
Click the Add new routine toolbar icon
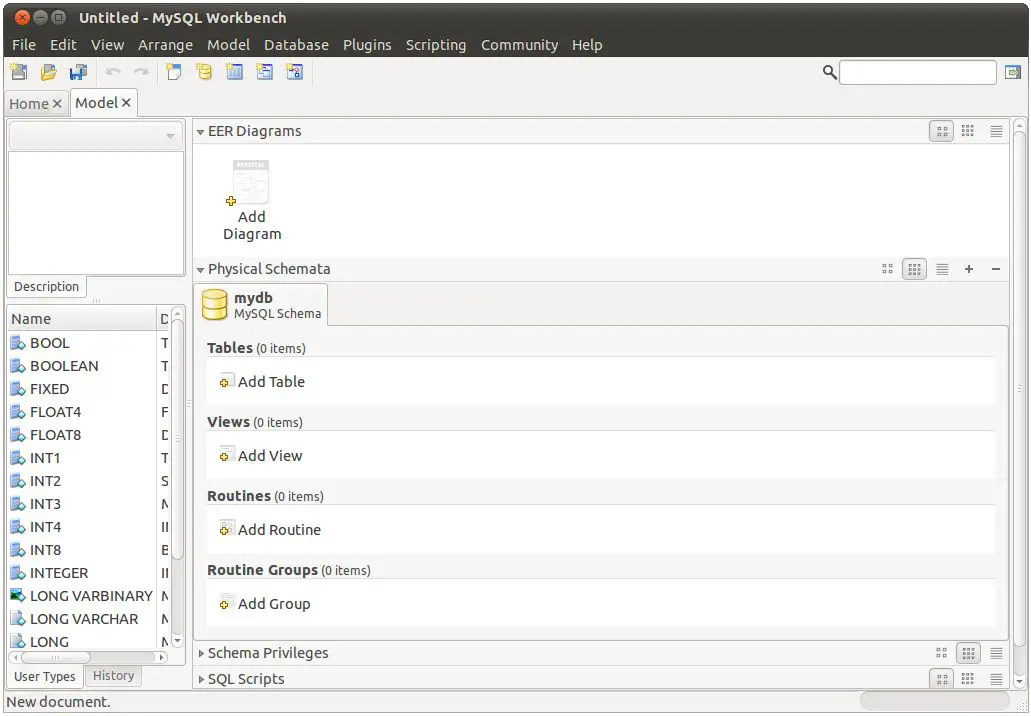pyautogui.click(x=294, y=72)
